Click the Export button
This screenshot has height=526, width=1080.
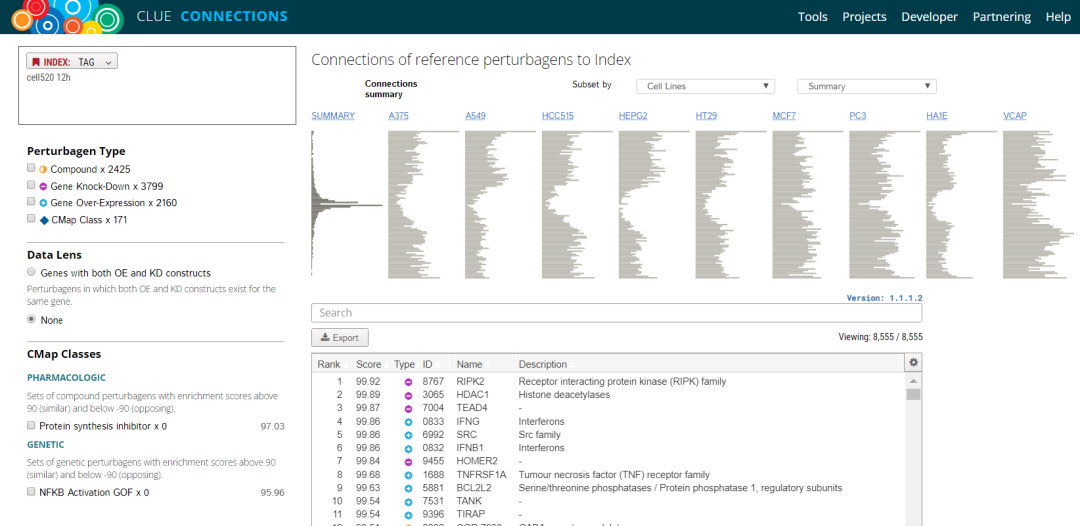click(x=340, y=338)
